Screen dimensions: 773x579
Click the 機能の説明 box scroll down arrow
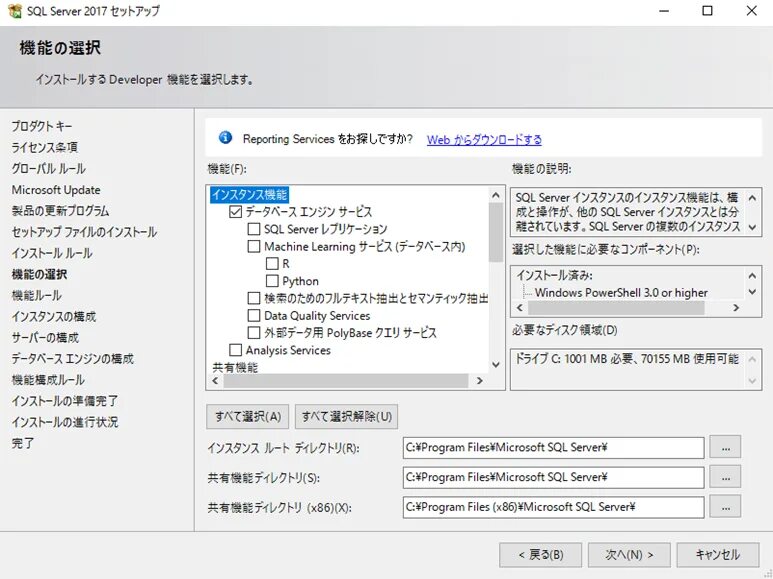752,227
